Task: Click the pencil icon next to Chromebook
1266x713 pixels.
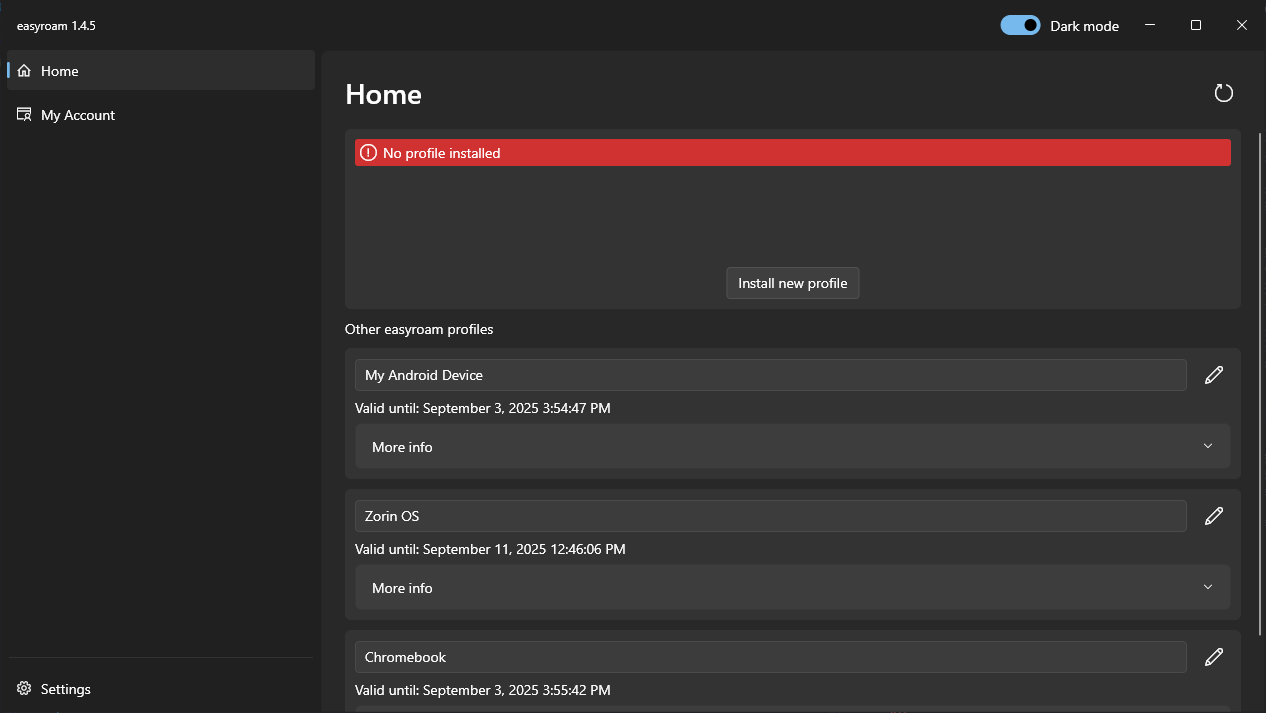Action: [x=1213, y=656]
